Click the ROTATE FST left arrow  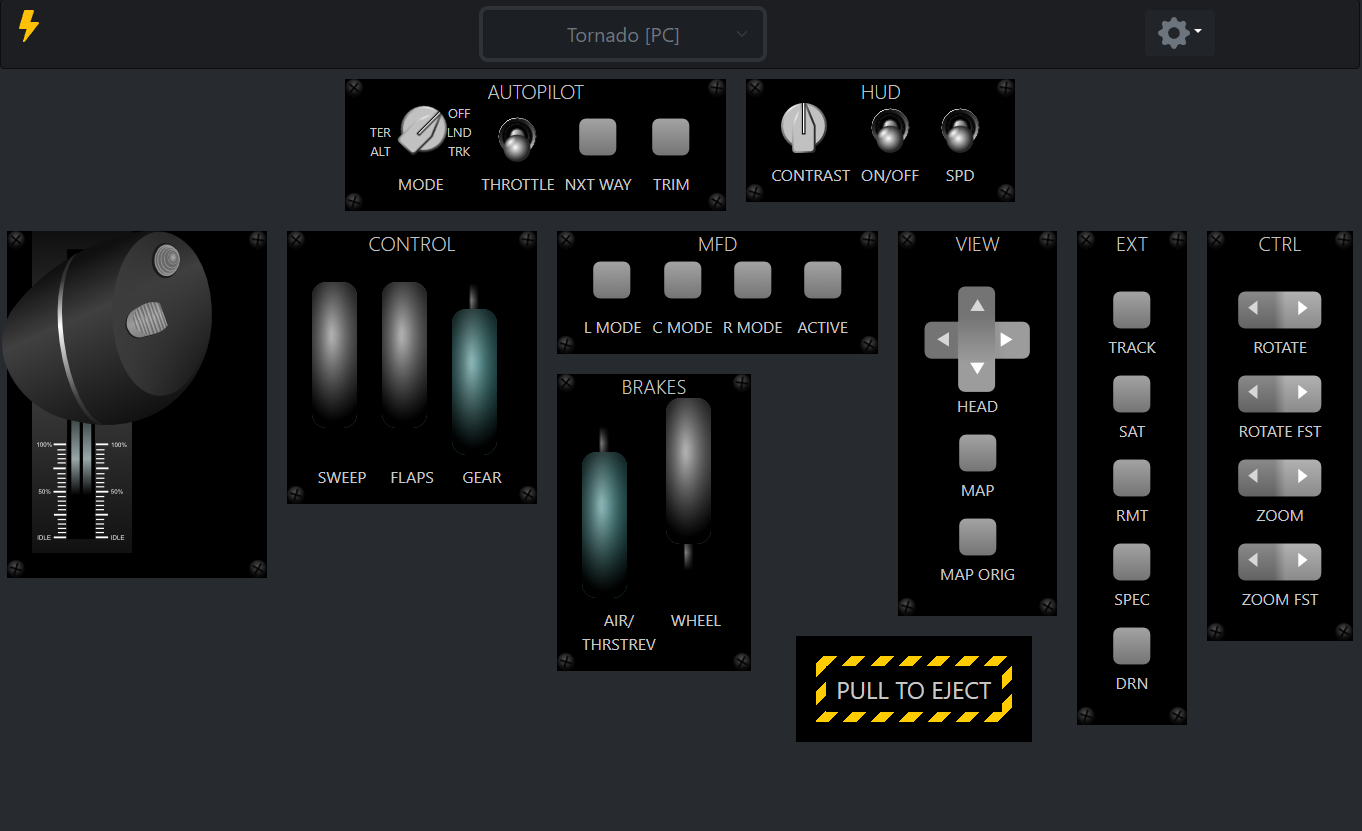(1257, 394)
